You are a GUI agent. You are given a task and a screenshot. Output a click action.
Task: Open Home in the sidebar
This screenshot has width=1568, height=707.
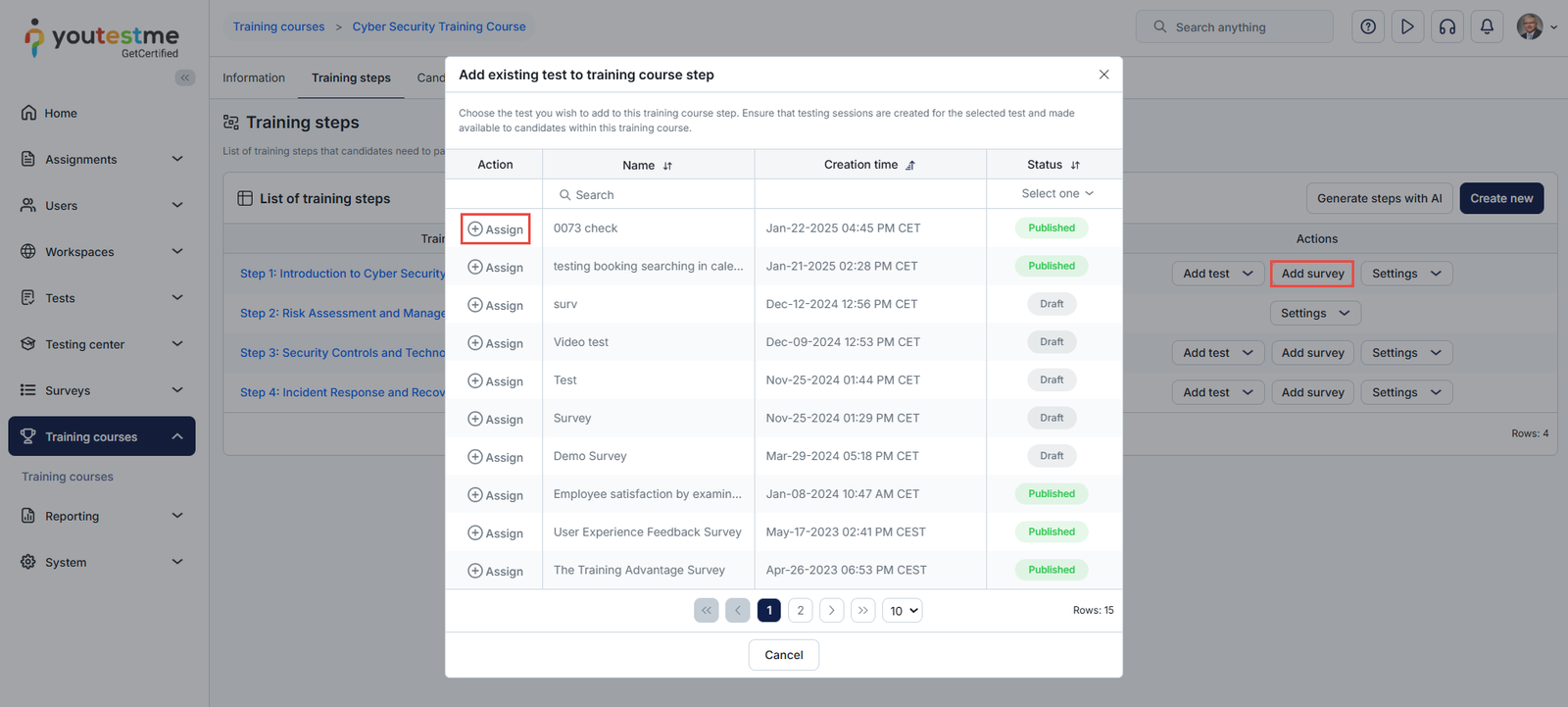point(61,114)
